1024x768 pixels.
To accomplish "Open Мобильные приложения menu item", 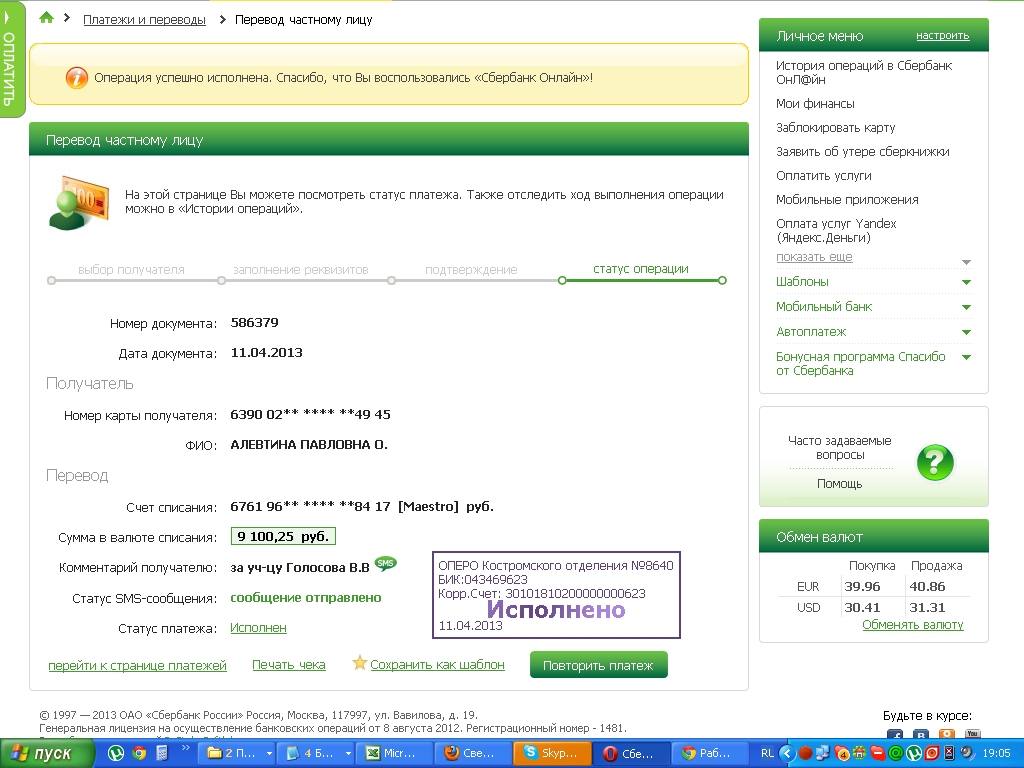I will click(x=847, y=200).
